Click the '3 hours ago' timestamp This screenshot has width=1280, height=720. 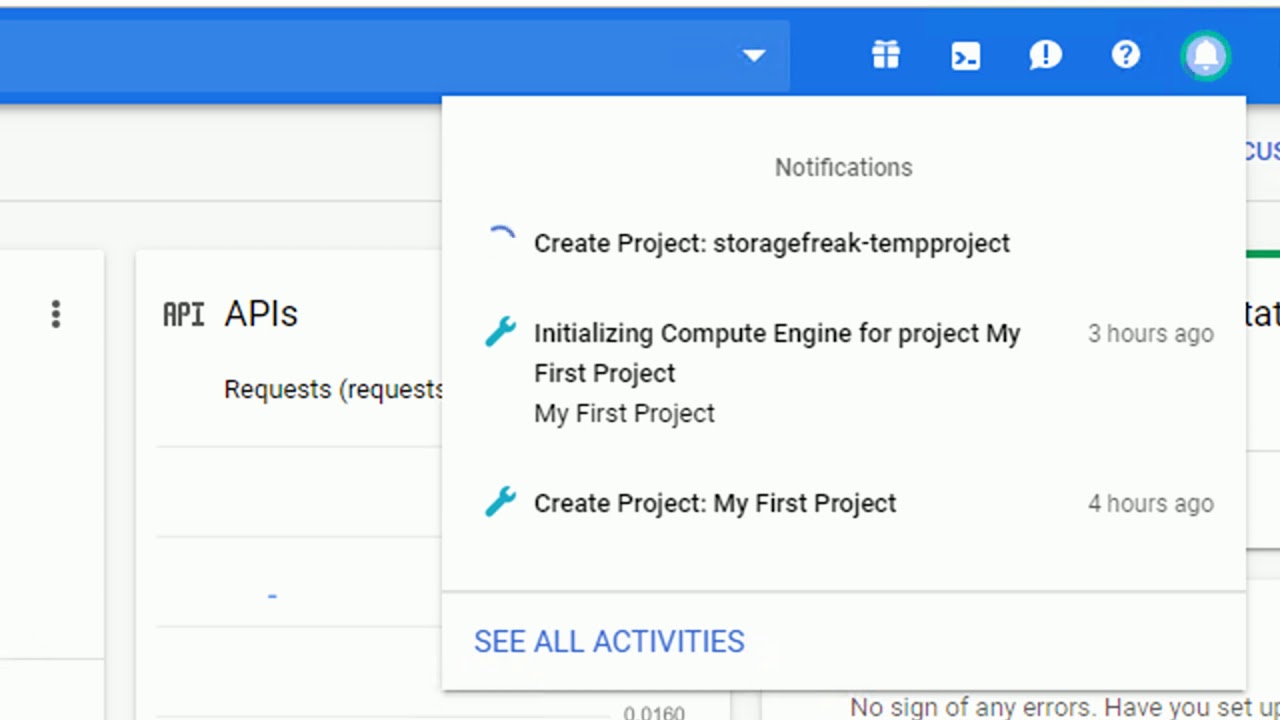[x=1151, y=333]
